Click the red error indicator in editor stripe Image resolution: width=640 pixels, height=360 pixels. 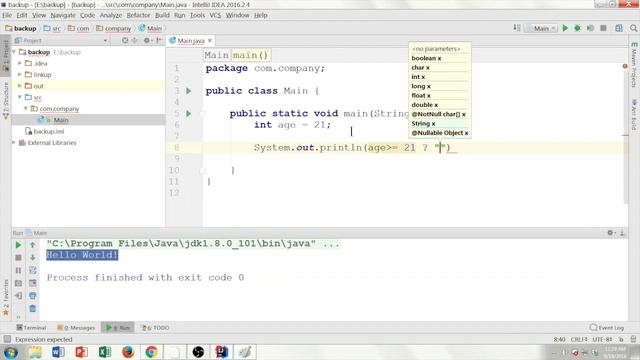pos(625,66)
